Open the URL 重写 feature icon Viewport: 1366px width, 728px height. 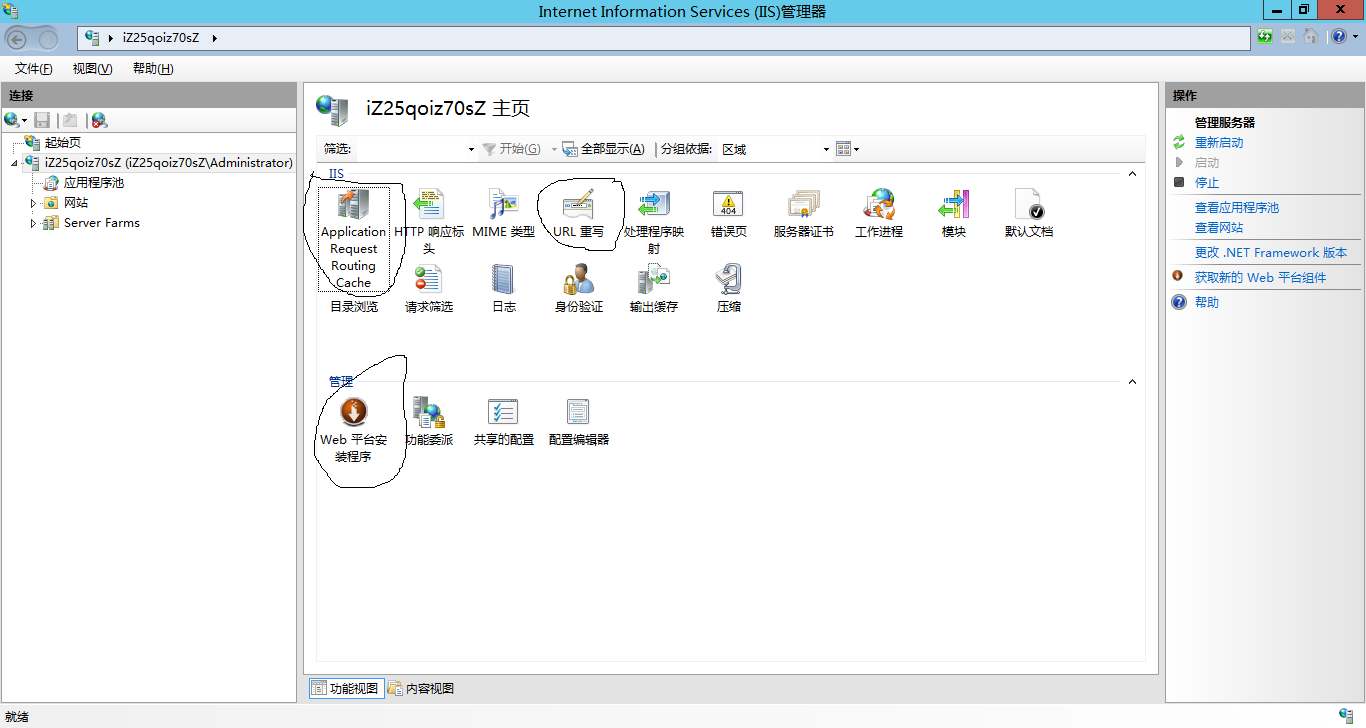[578, 205]
